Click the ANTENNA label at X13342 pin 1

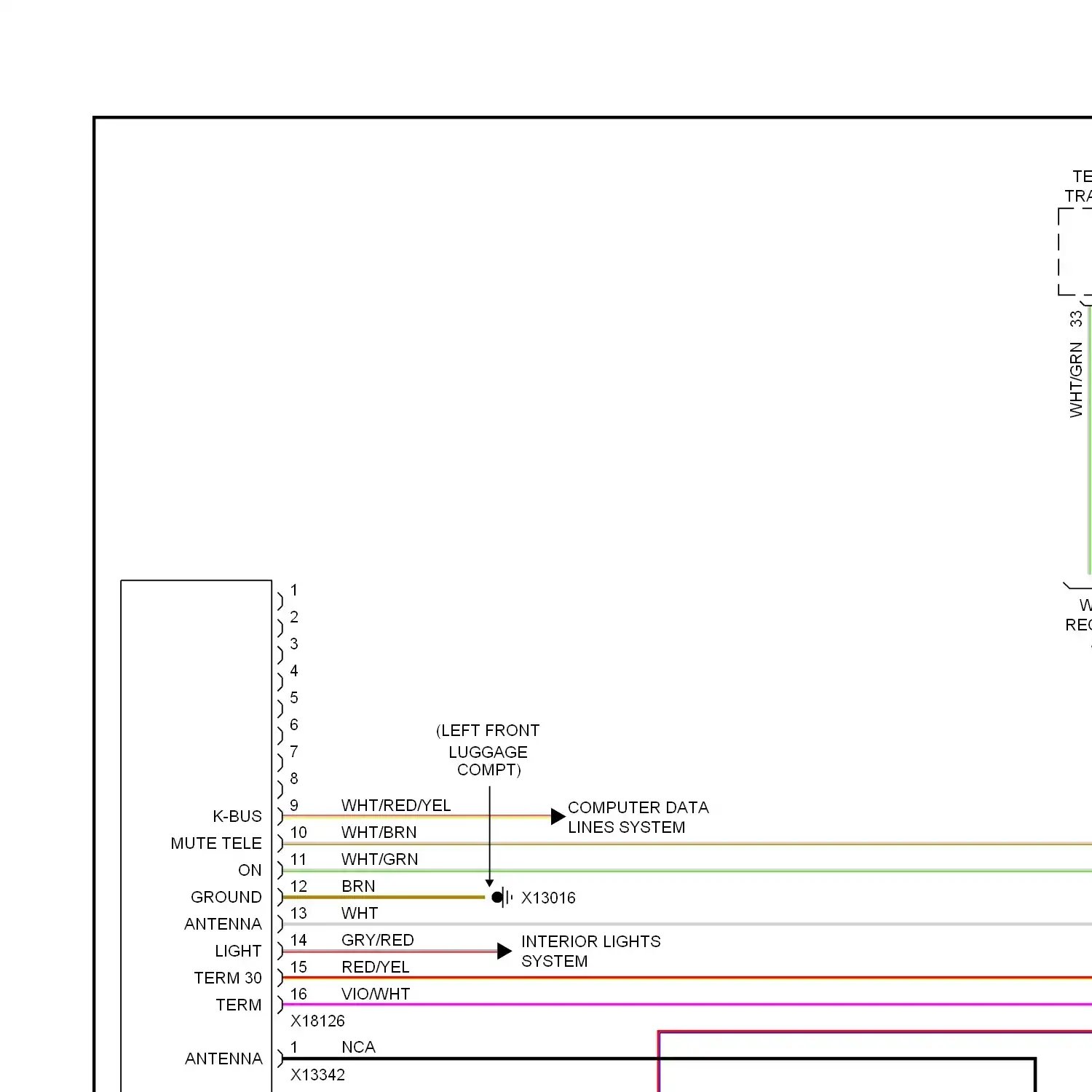coord(223,1059)
